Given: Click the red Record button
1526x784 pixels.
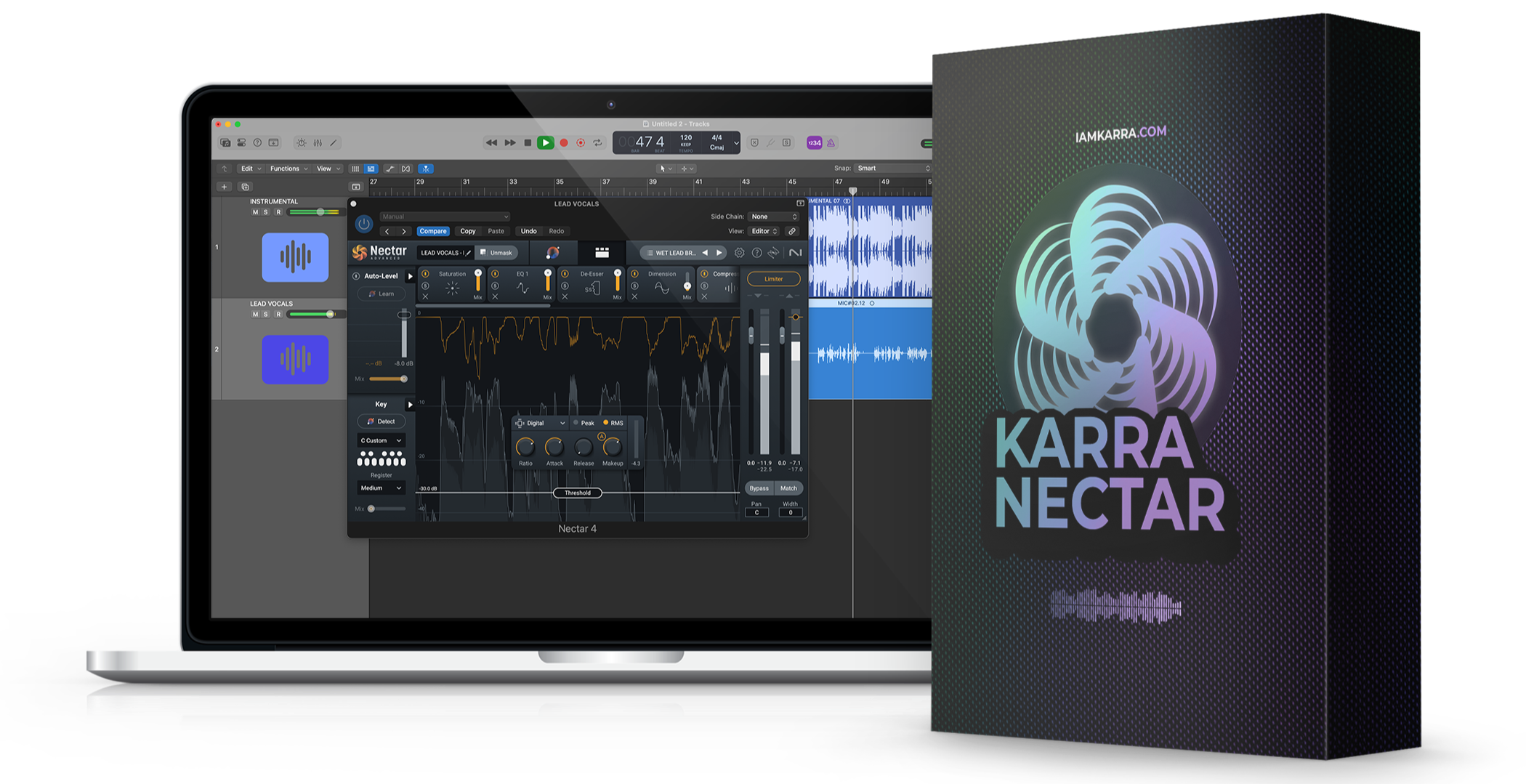Looking at the screenshot, I should point(564,143).
